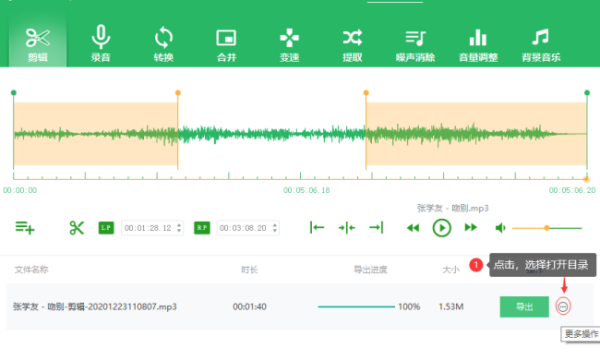Click the waveform in the selected middle region
600x360 pixels.
pos(272,134)
